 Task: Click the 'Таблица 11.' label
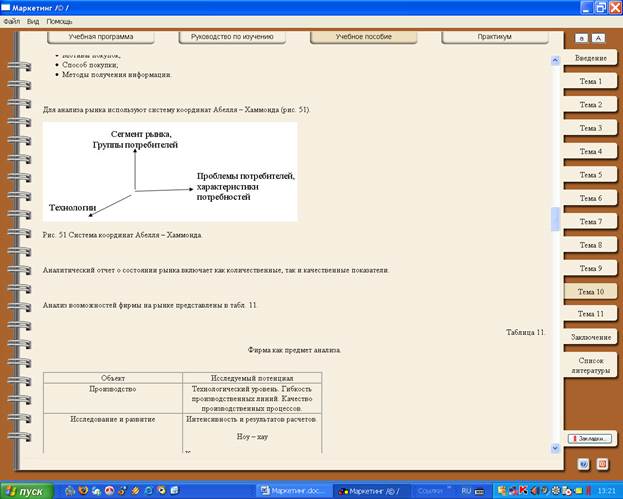click(x=525, y=333)
